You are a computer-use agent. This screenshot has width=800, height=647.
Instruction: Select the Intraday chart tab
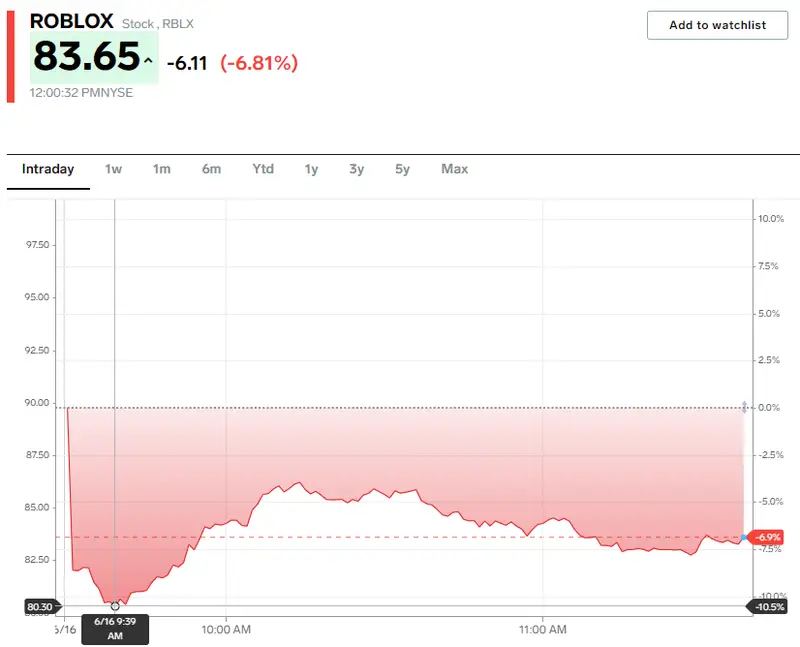(x=48, y=169)
